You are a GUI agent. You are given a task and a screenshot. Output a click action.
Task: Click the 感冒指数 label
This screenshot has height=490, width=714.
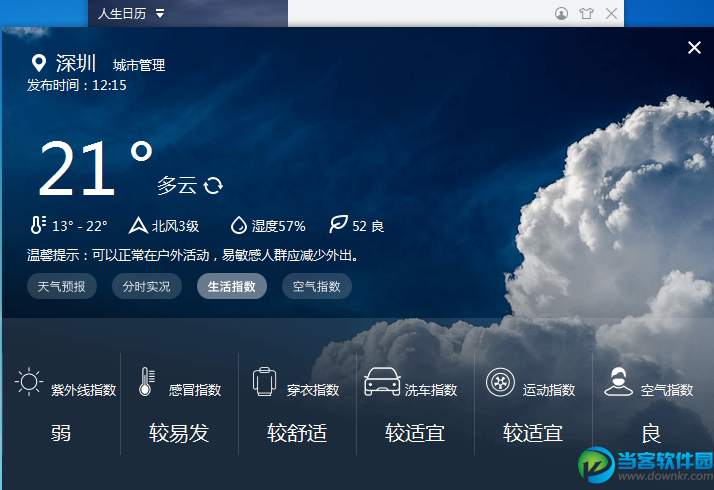(x=195, y=390)
